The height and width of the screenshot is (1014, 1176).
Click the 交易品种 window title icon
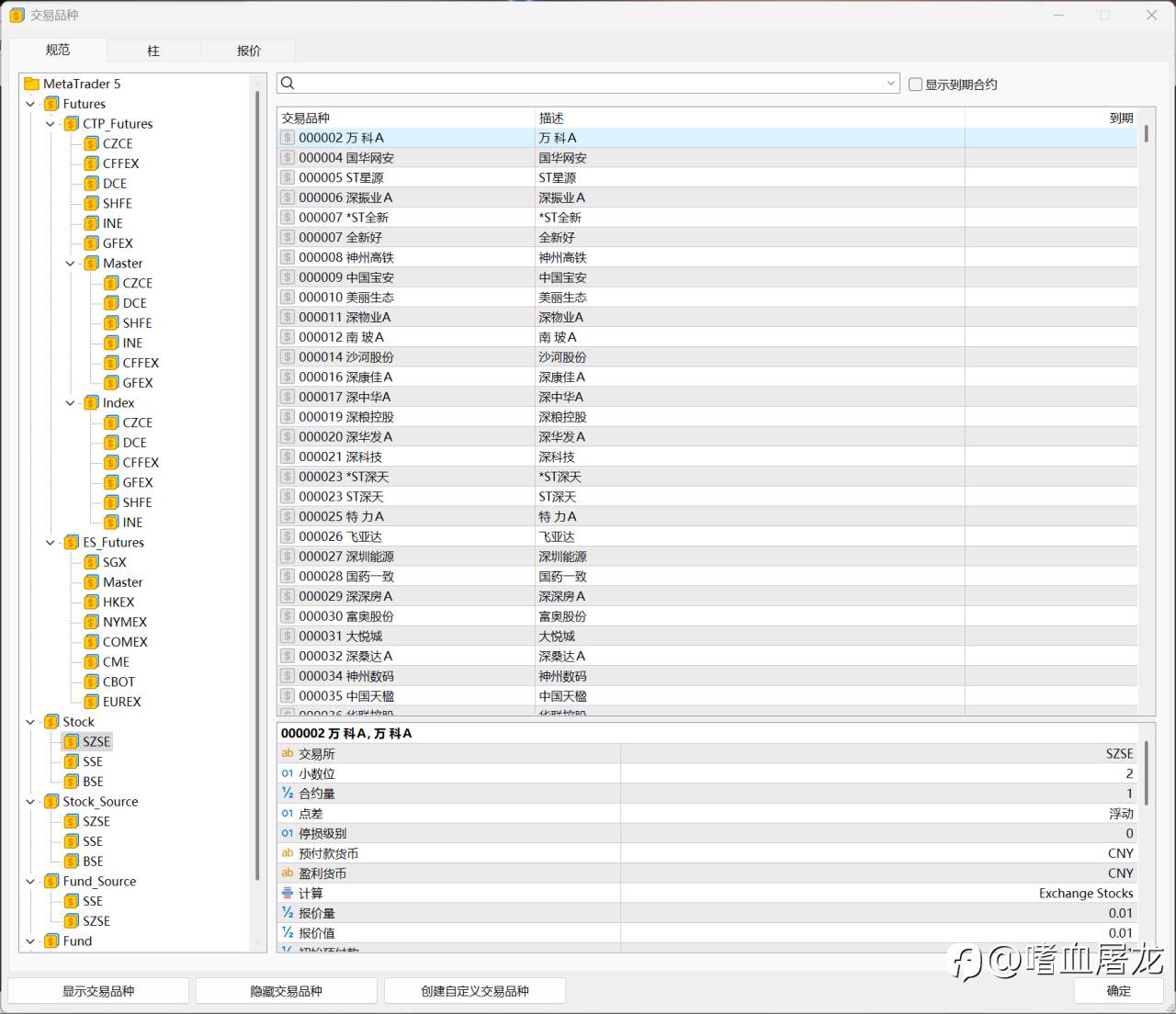click(x=17, y=16)
